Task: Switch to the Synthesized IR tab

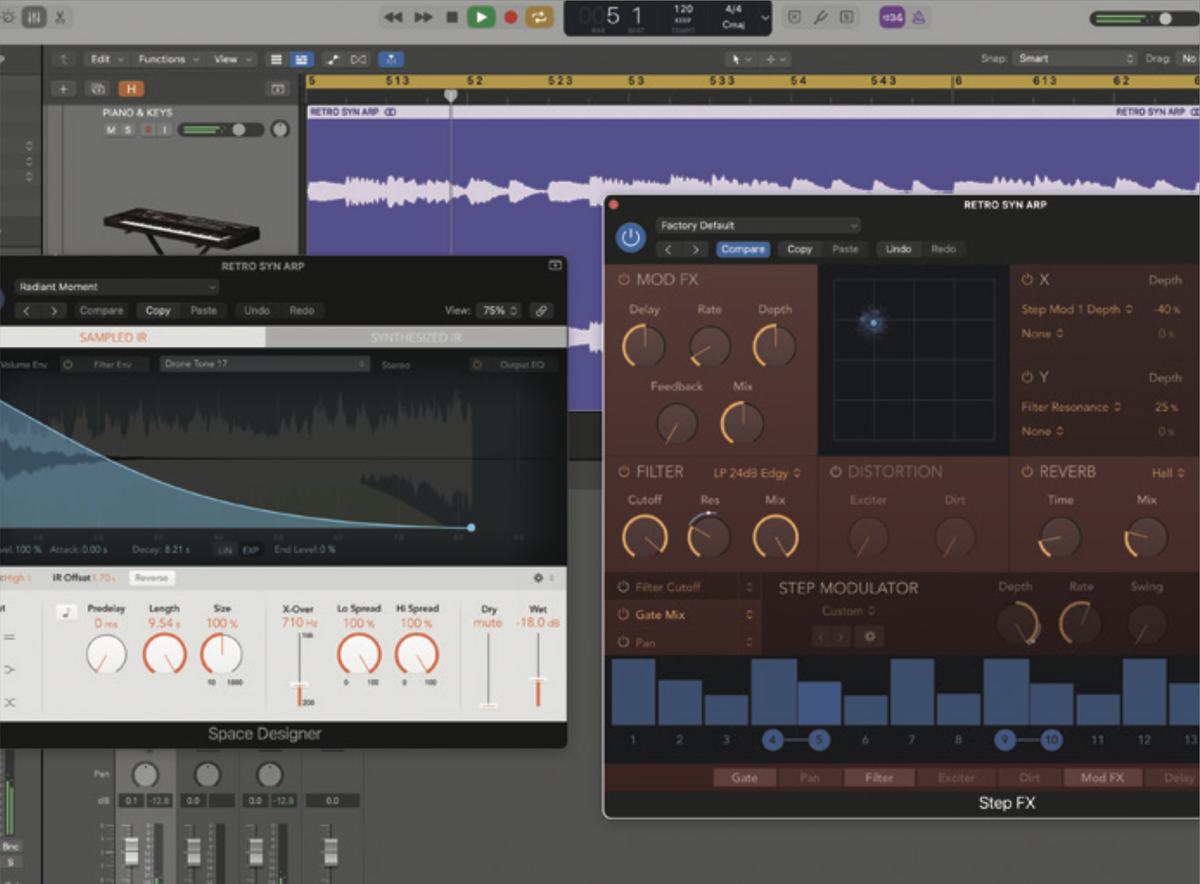Action: pyautogui.click(x=415, y=338)
